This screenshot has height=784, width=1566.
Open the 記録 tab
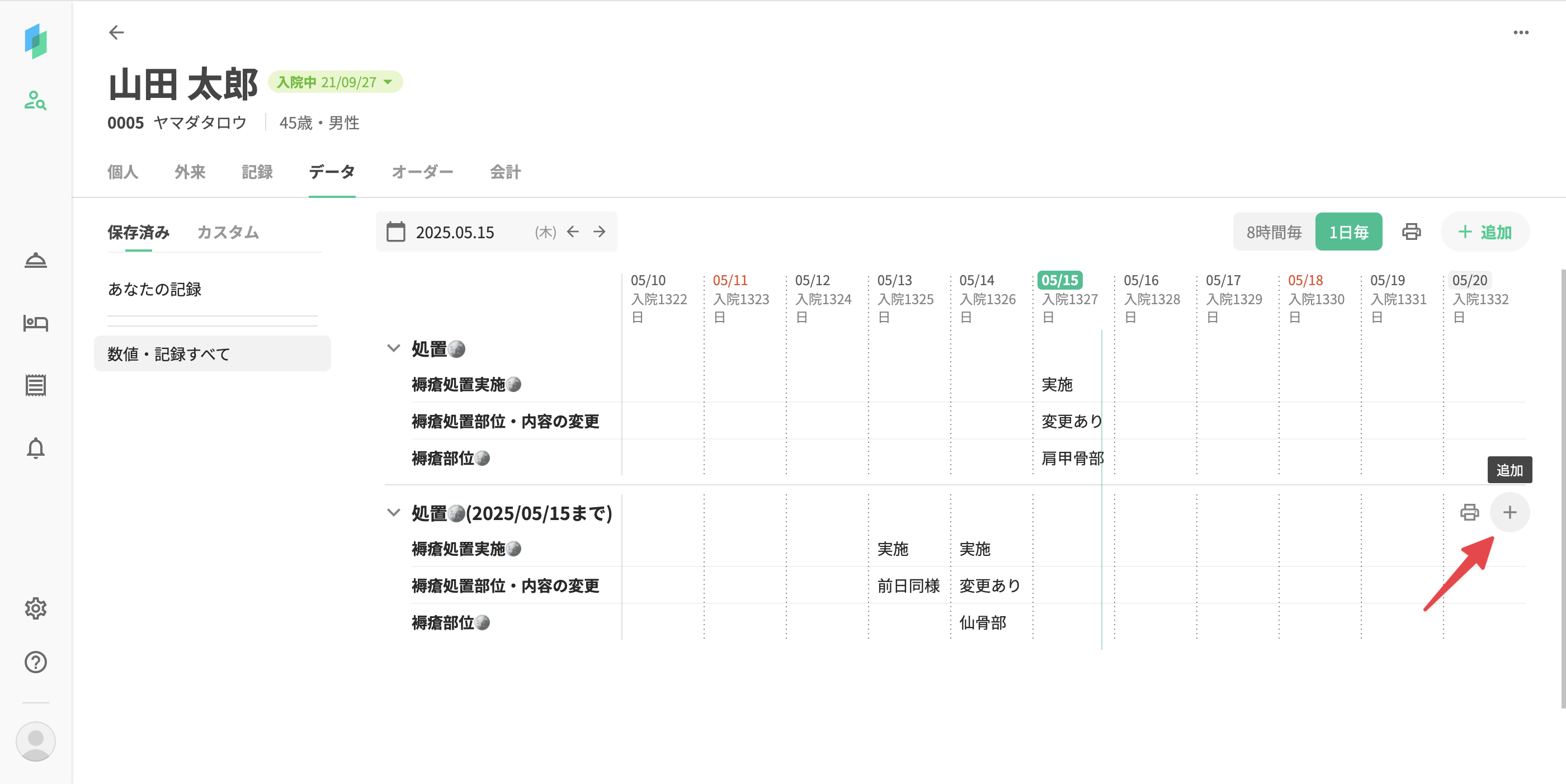[257, 172]
